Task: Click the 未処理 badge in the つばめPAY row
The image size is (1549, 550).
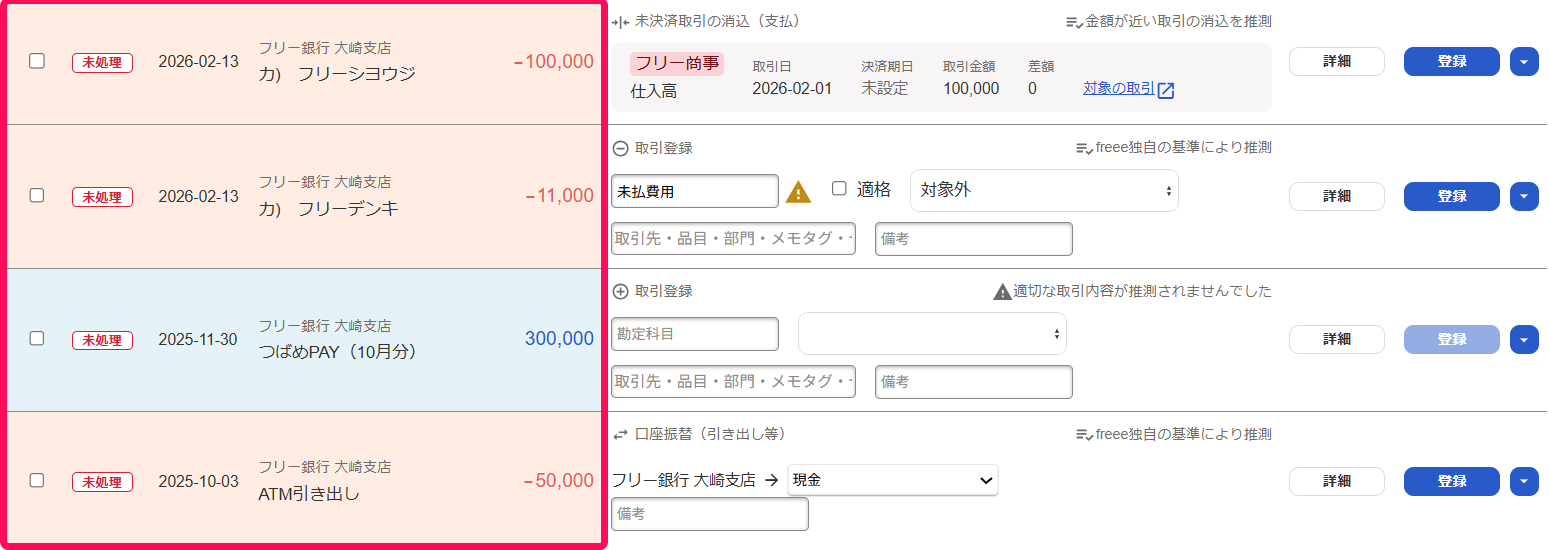Action: pos(103,340)
